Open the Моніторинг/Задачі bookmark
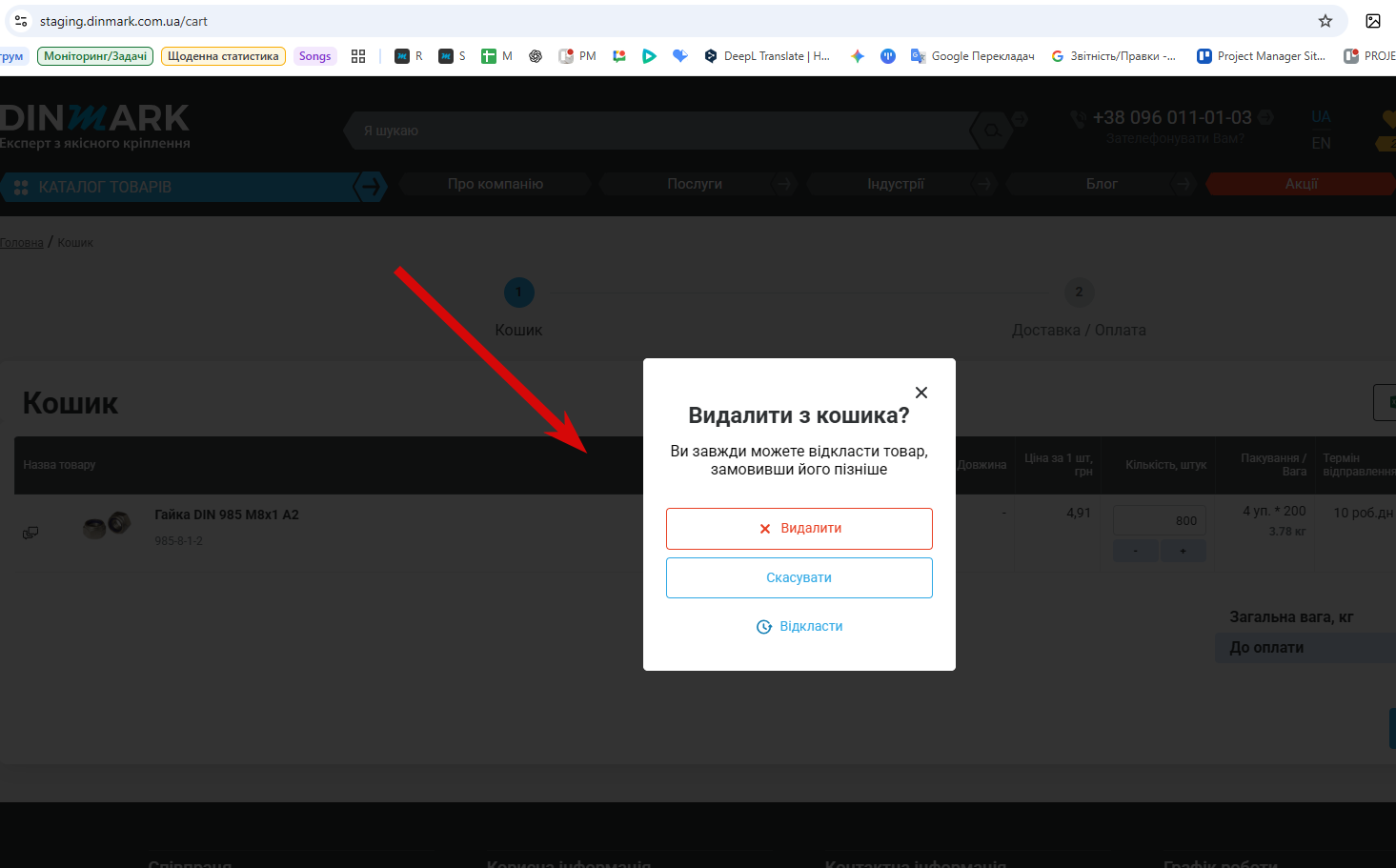 pos(95,56)
